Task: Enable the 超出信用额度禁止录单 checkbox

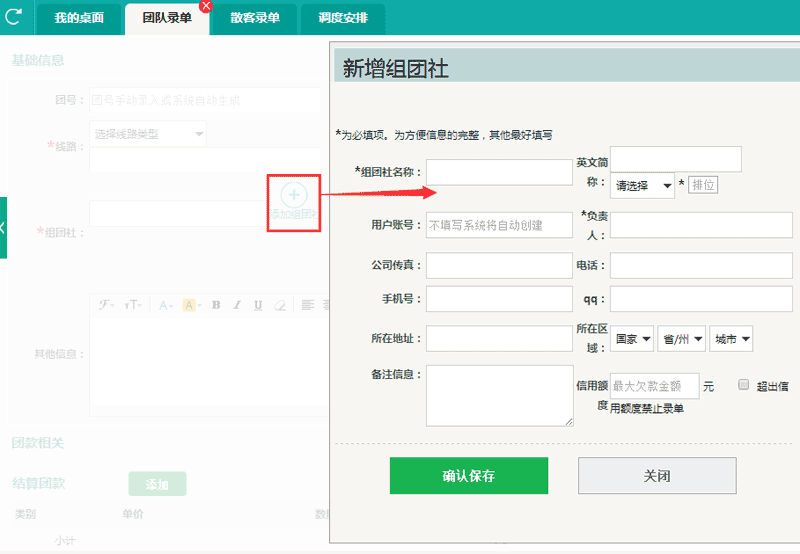Action: [743, 385]
